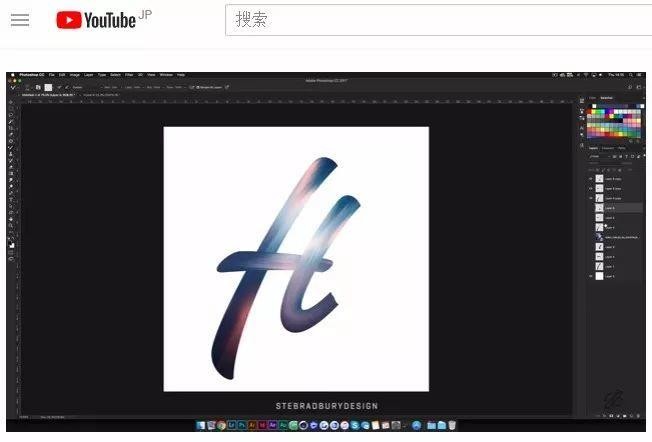This screenshot has height=442, width=652.
Task: Open the layer Kind filter dropdown
Action: tap(595, 156)
